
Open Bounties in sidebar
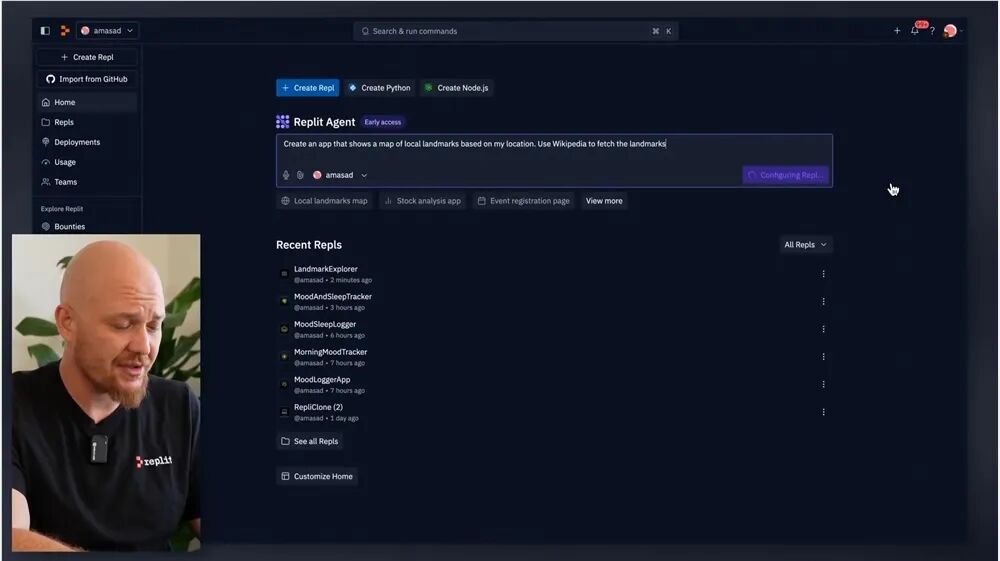(x=87, y=226)
